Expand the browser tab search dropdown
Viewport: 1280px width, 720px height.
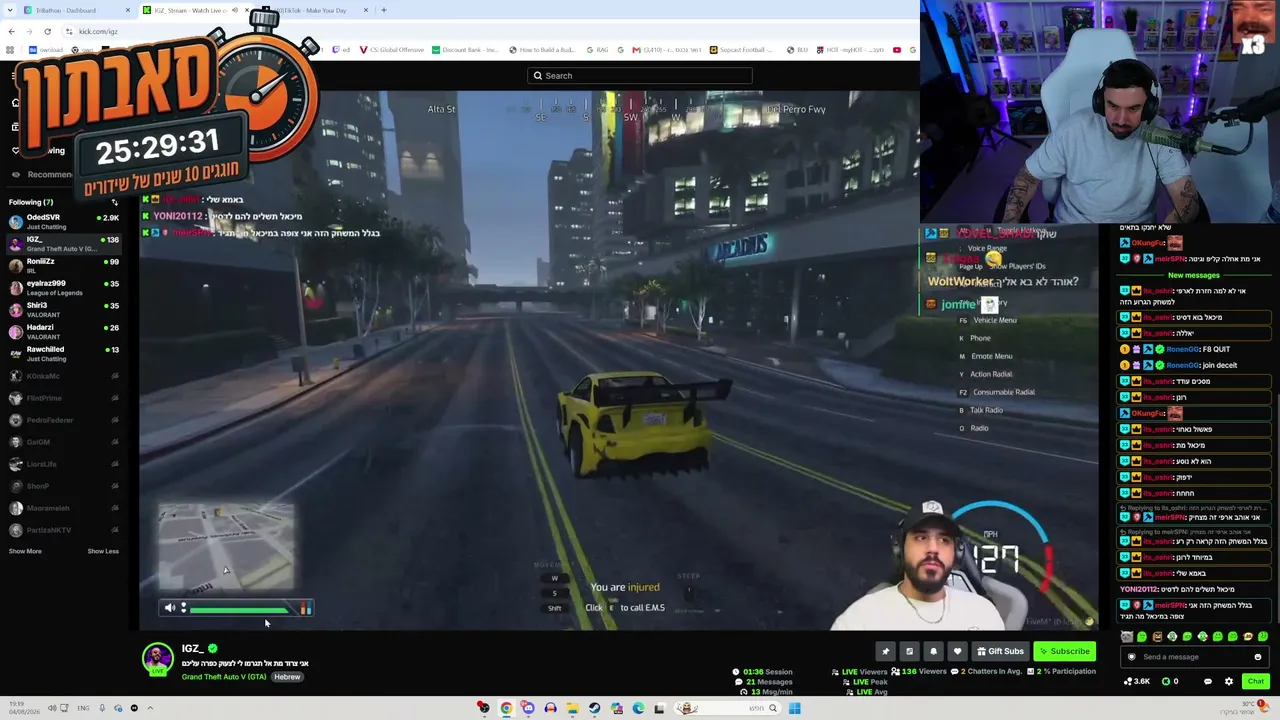click(11, 10)
